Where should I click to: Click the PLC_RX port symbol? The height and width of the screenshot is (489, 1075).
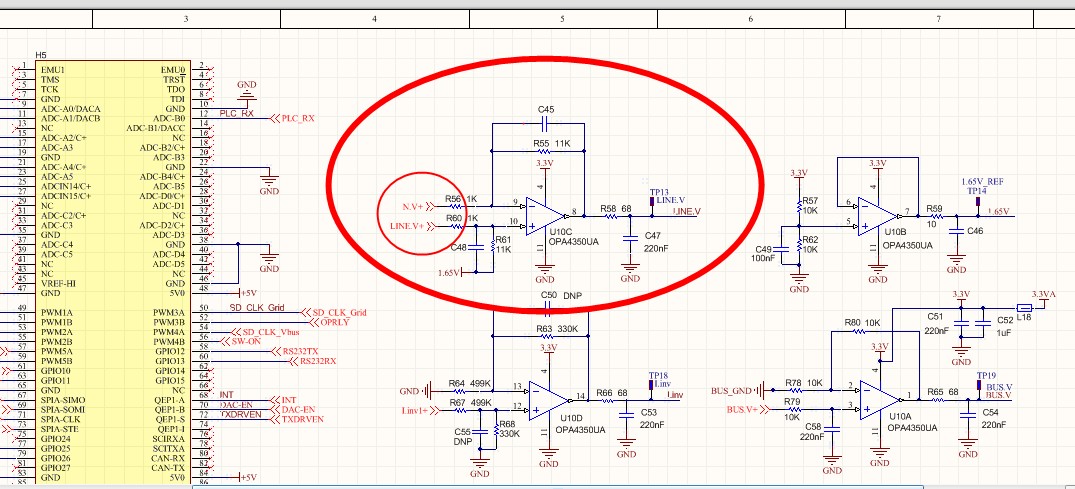pyautogui.click(x=293, y=119)
